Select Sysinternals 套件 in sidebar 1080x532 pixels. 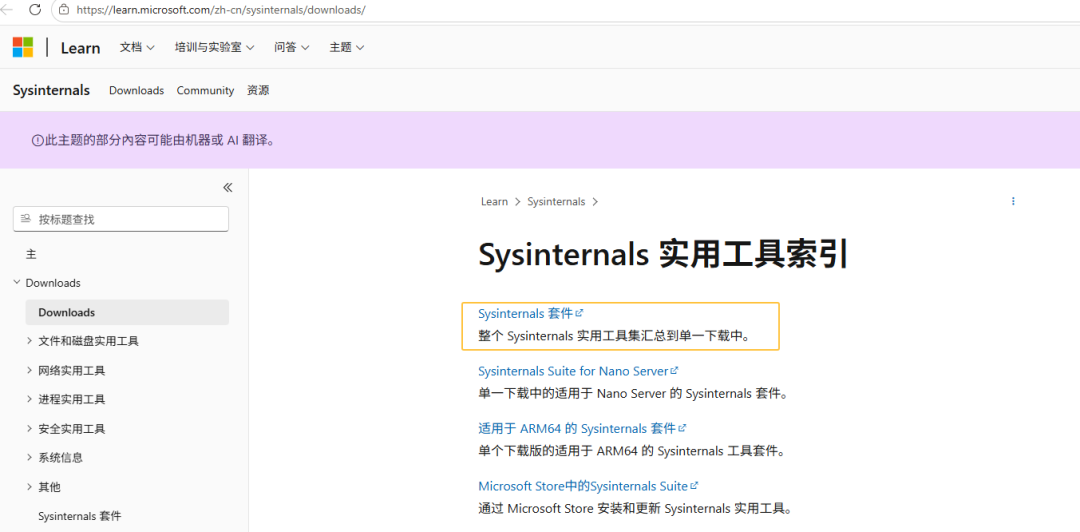tap(80, 516)
